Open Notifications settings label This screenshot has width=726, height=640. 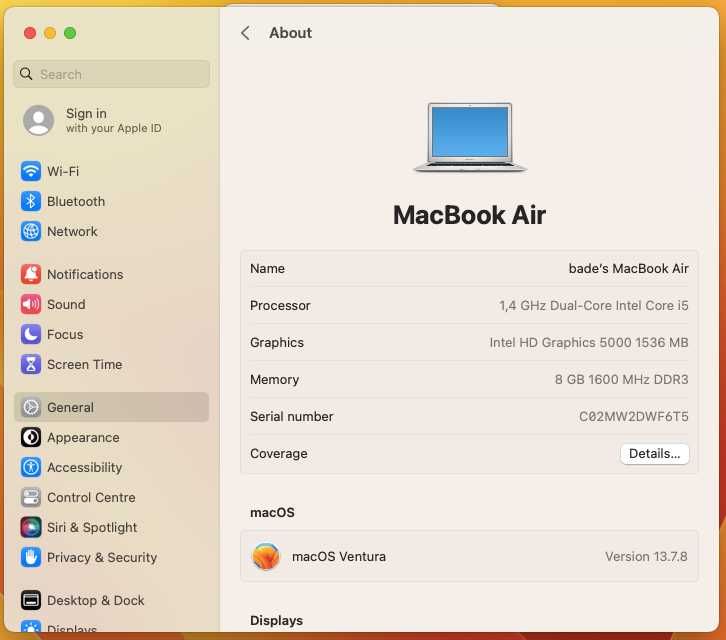pos(85,275)
